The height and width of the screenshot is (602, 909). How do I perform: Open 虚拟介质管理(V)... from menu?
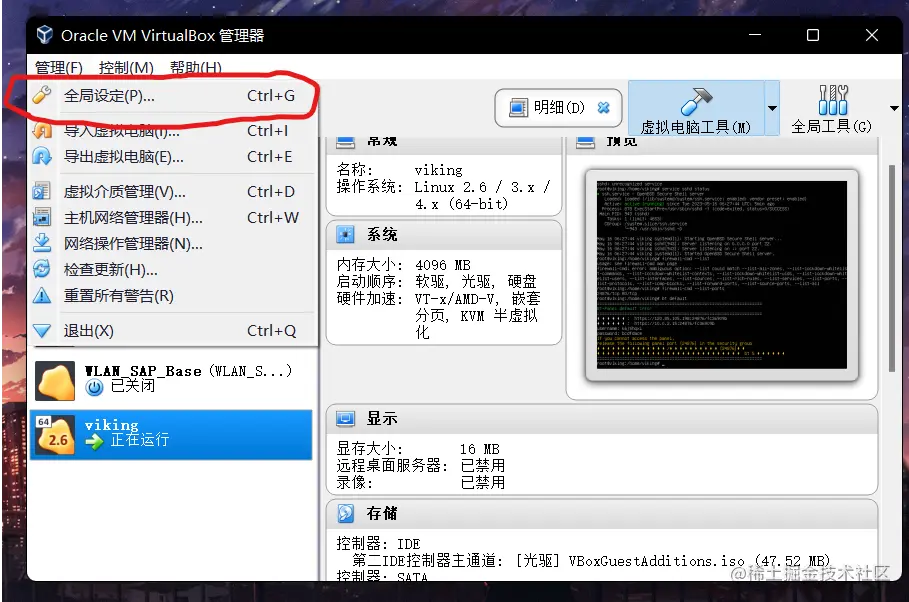tap(172, 191)
